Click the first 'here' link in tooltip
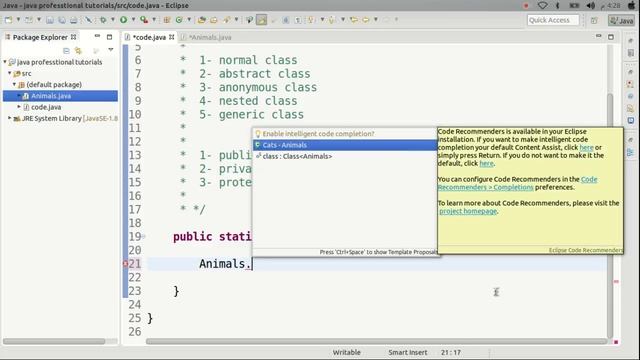The width and height of the screenshot is (640, 360). point(586,147)
